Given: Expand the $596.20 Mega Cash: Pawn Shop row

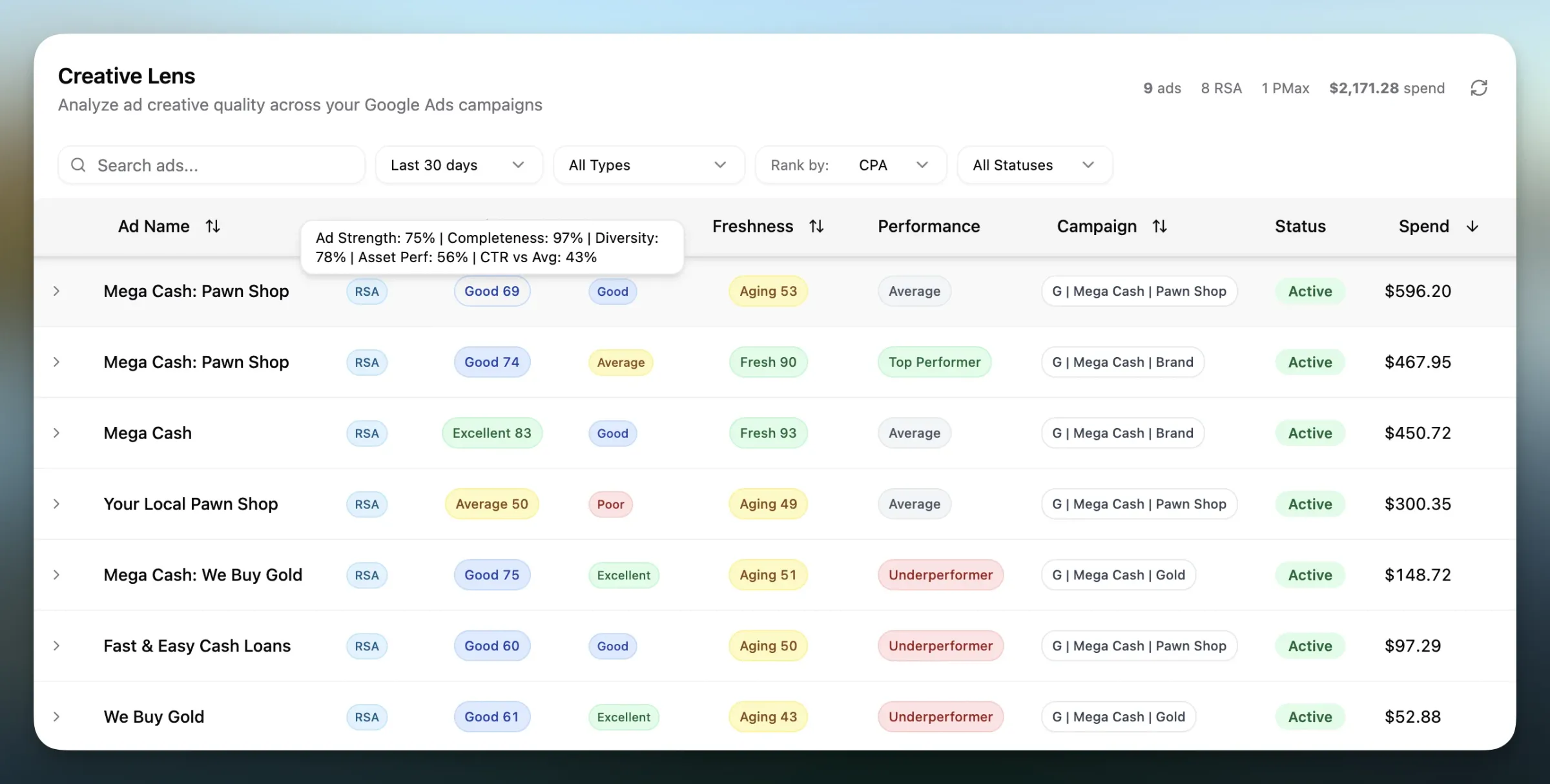Looking at the screenshot, I should point(56,291).
